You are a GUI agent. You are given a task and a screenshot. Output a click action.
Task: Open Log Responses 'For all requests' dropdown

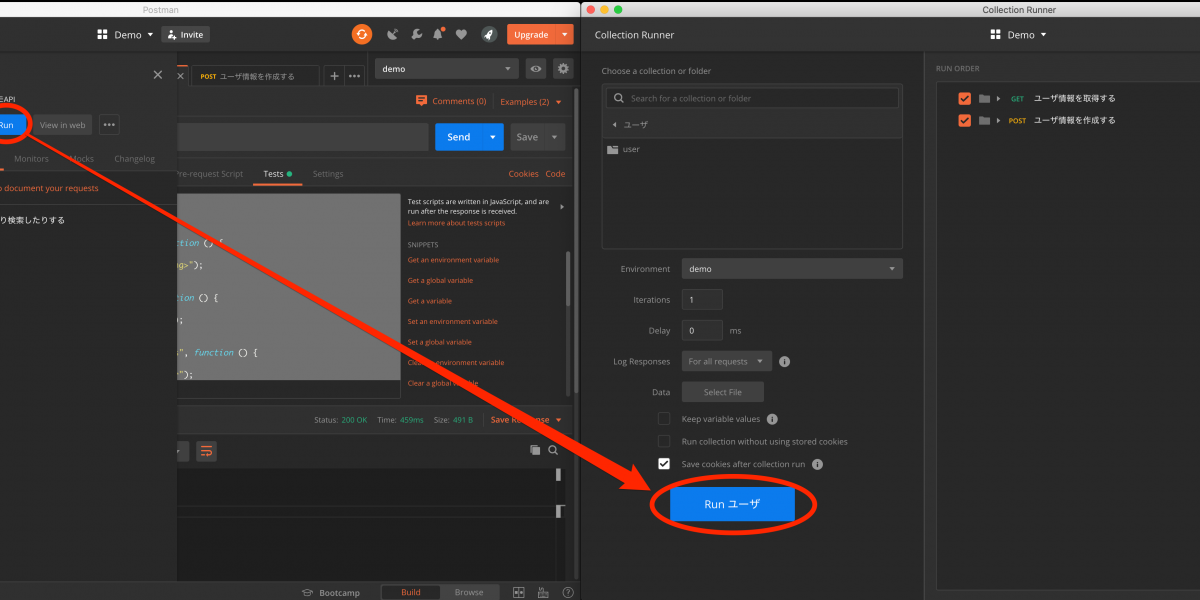click(727, 361)
